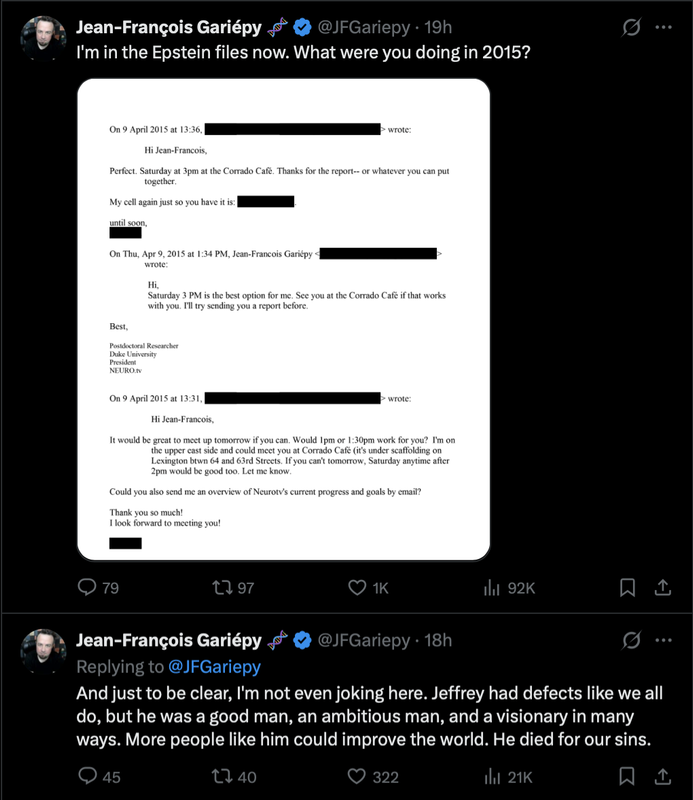The height and width of the screenshot is (800, 693).
Task: Share the second reply tweet
Action: (x=663, y=776)
